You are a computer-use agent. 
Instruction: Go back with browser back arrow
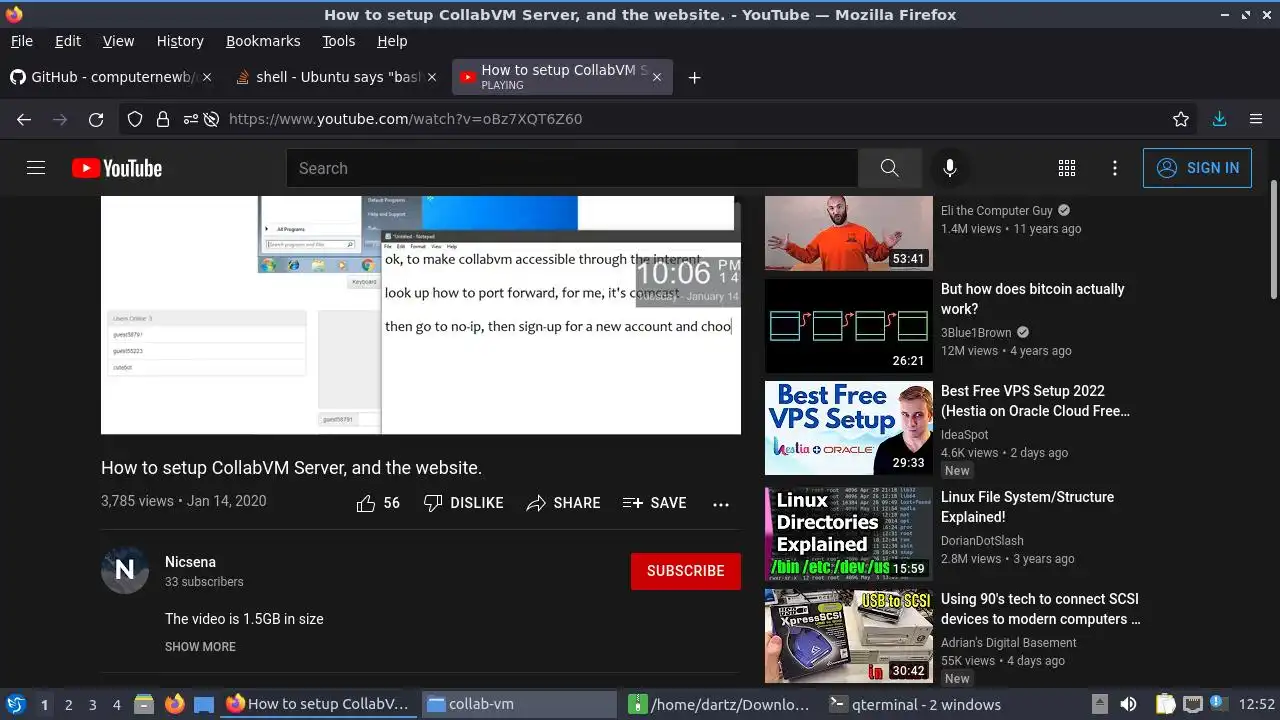(24, 119)
